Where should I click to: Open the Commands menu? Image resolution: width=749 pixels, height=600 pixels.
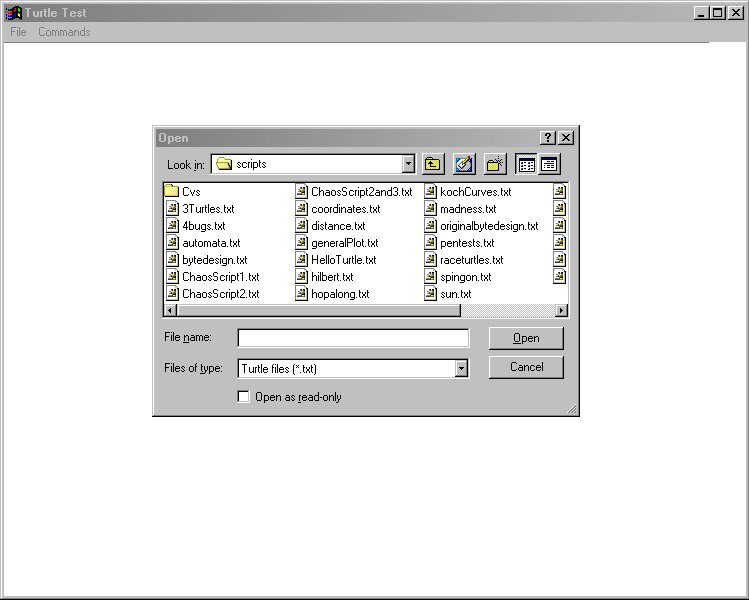(x=64, y=32)
